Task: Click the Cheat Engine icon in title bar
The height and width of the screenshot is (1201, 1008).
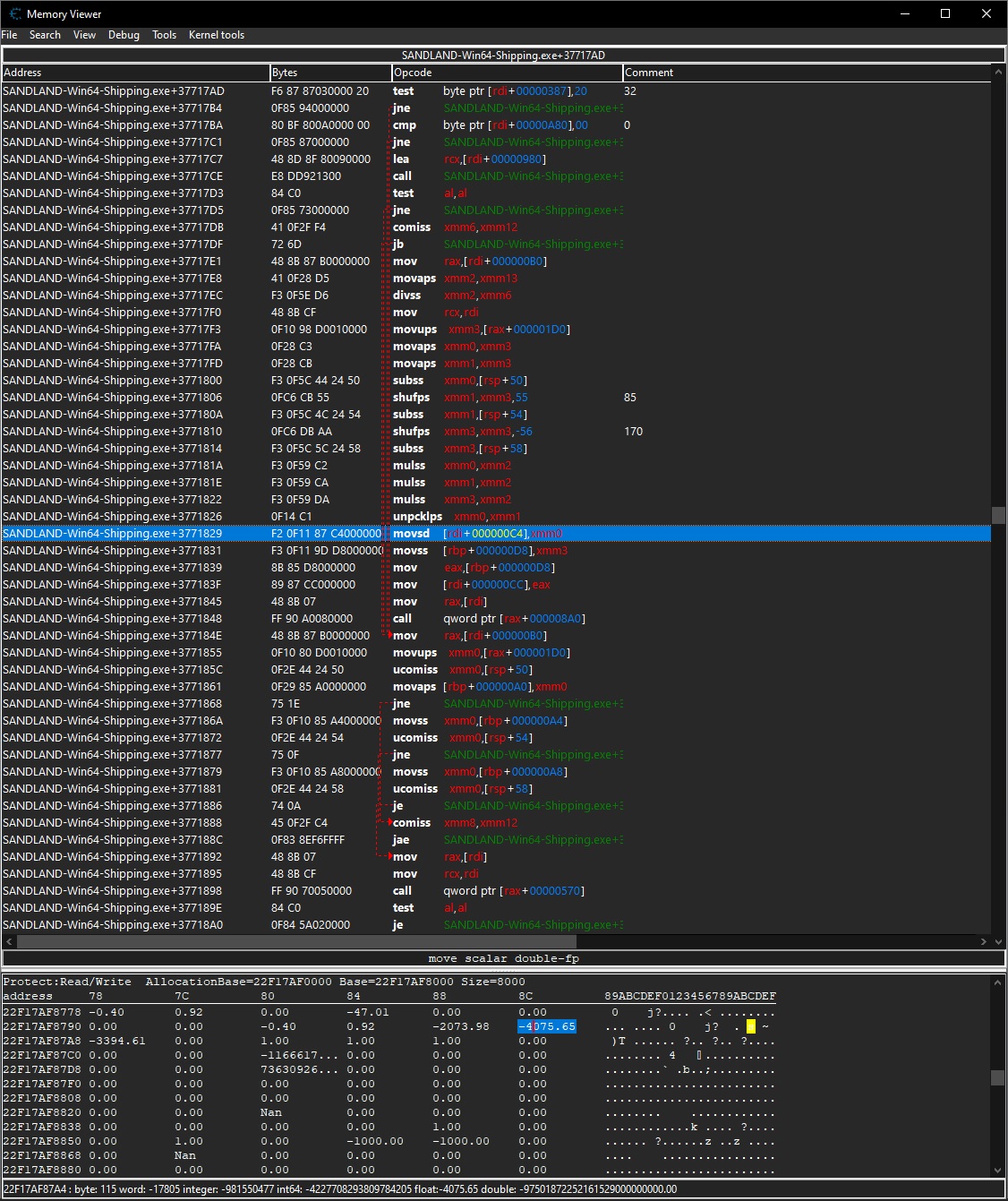Action: coord(14,13)
